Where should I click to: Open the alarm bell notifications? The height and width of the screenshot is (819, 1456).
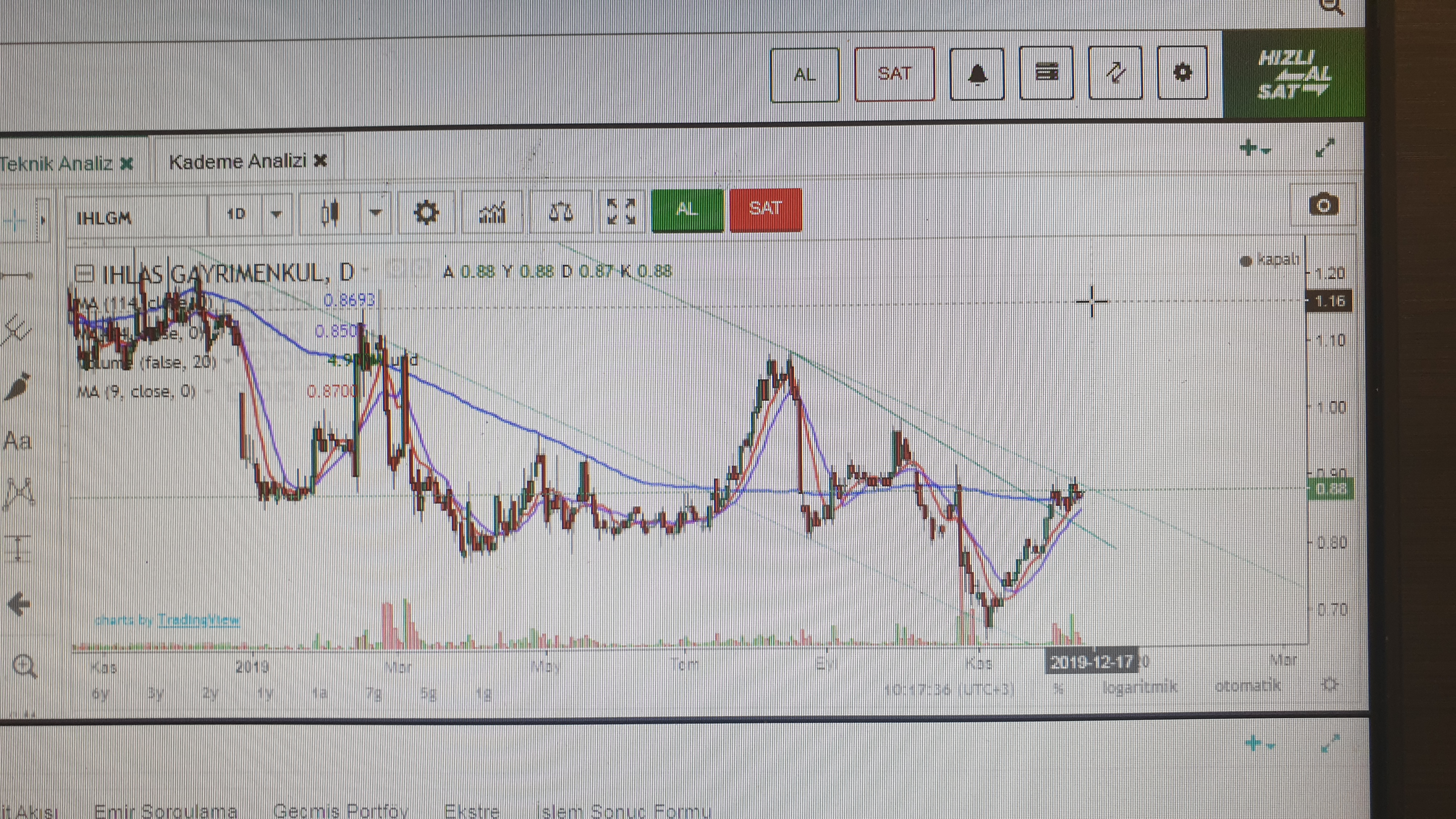[977, 74]
